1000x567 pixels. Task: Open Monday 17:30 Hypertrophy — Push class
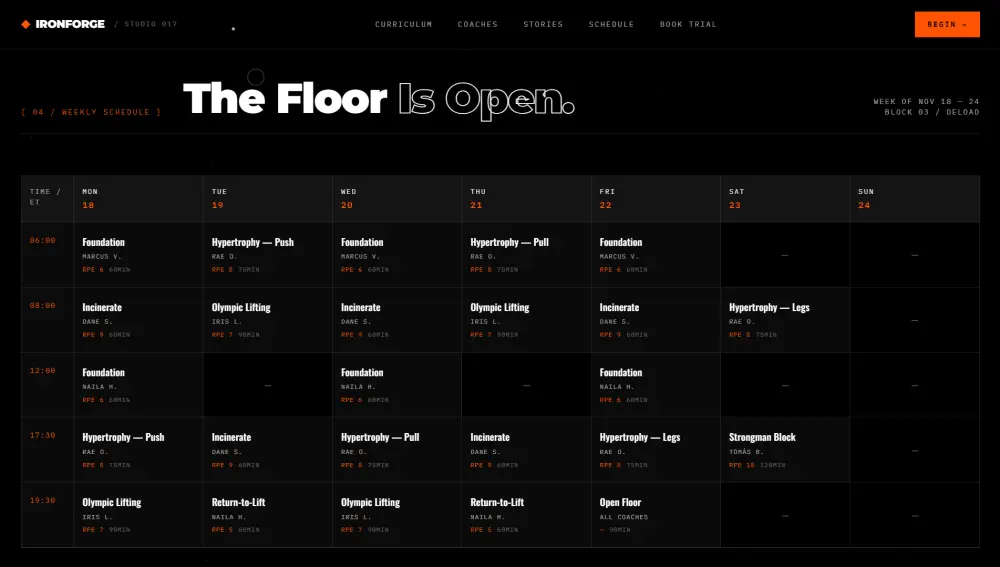(138, 450)
